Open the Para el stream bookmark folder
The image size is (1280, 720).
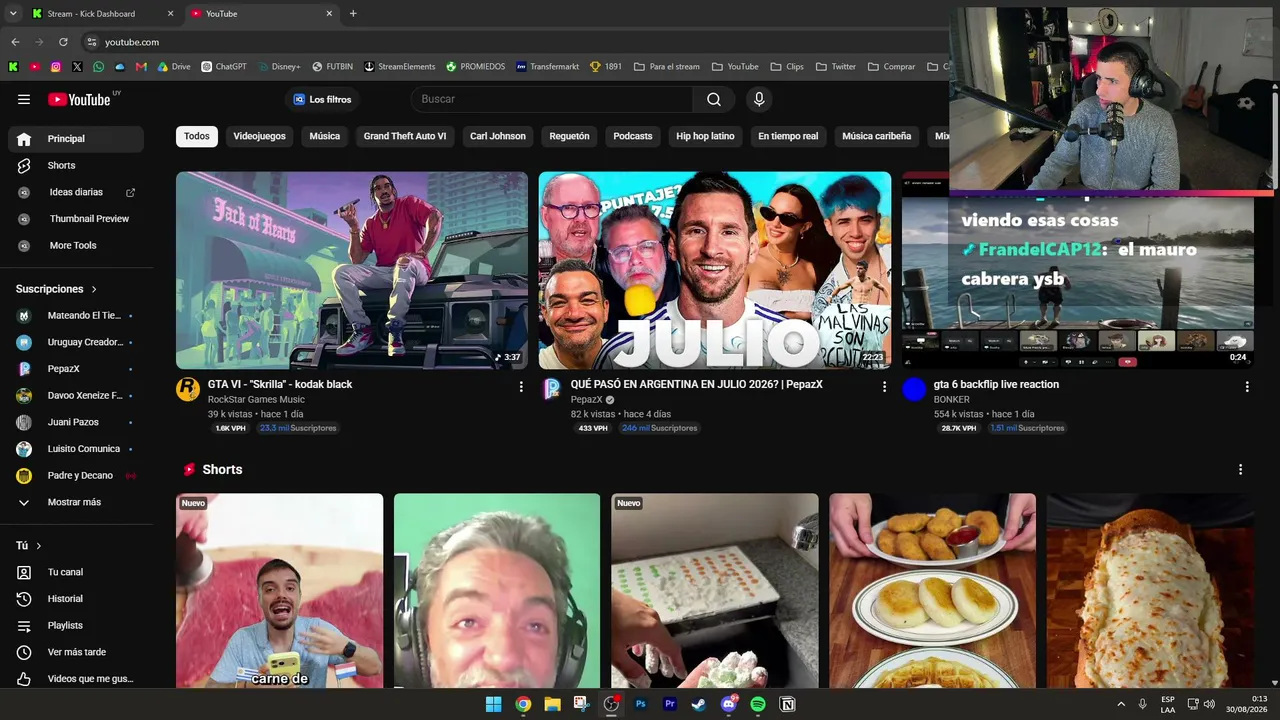coord(667,67)
